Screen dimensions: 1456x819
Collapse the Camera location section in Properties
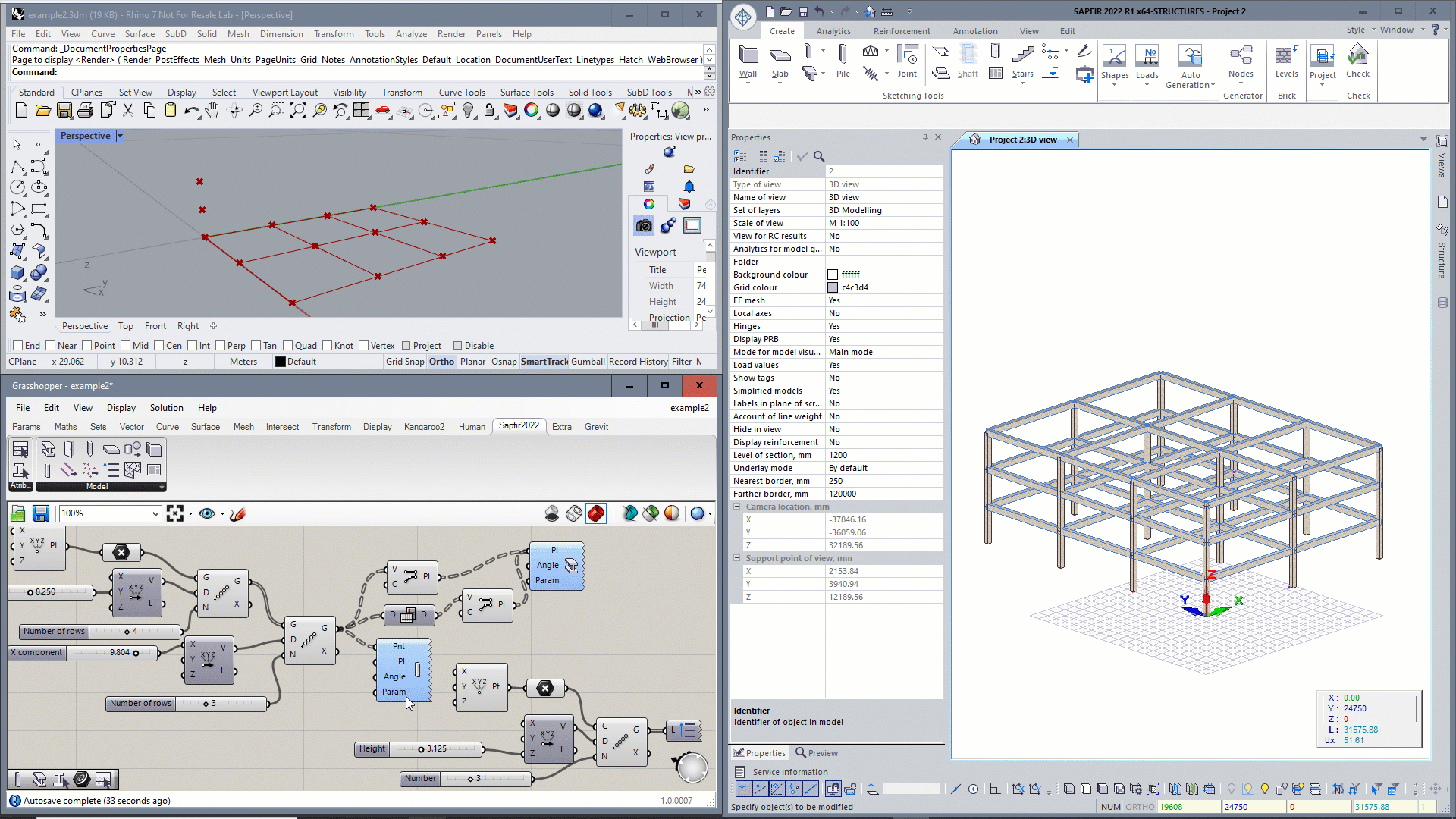pos(736,507)
